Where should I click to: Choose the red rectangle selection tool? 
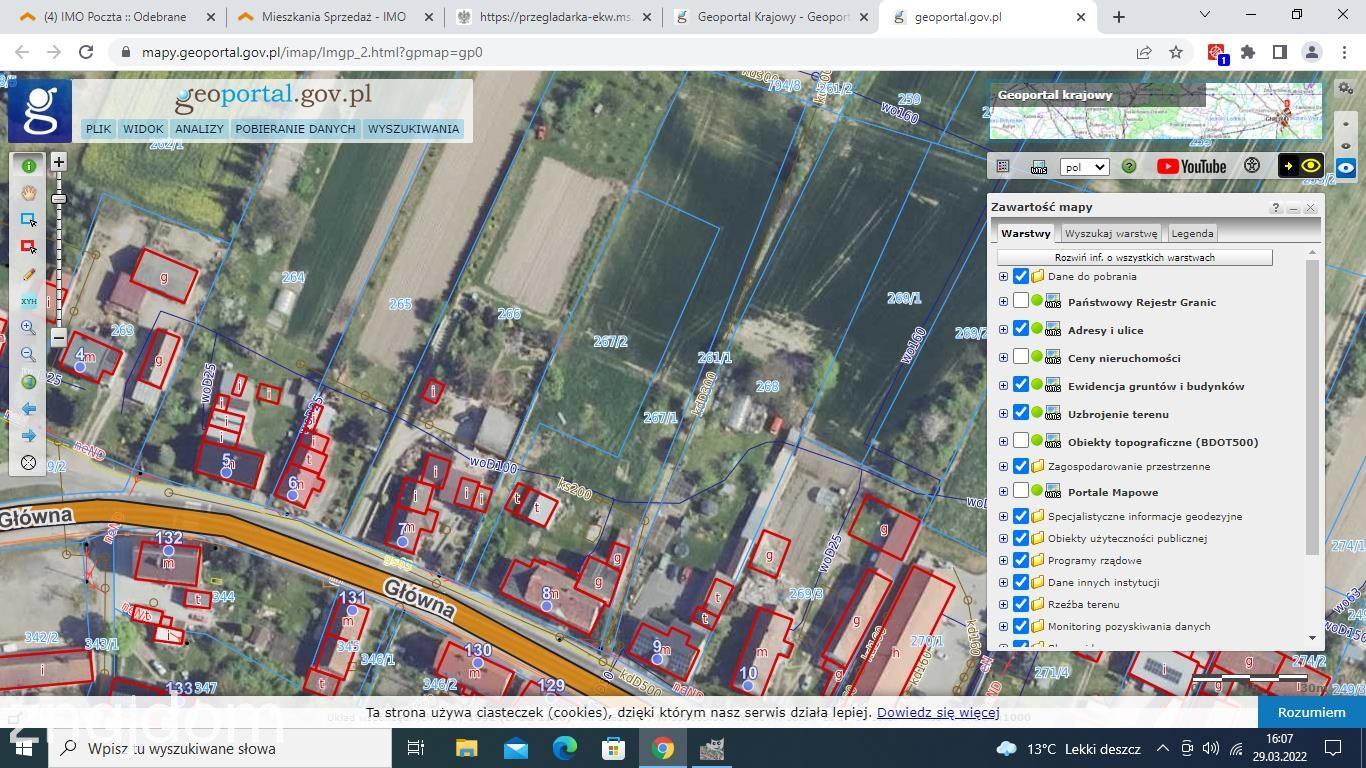[28, 247]
